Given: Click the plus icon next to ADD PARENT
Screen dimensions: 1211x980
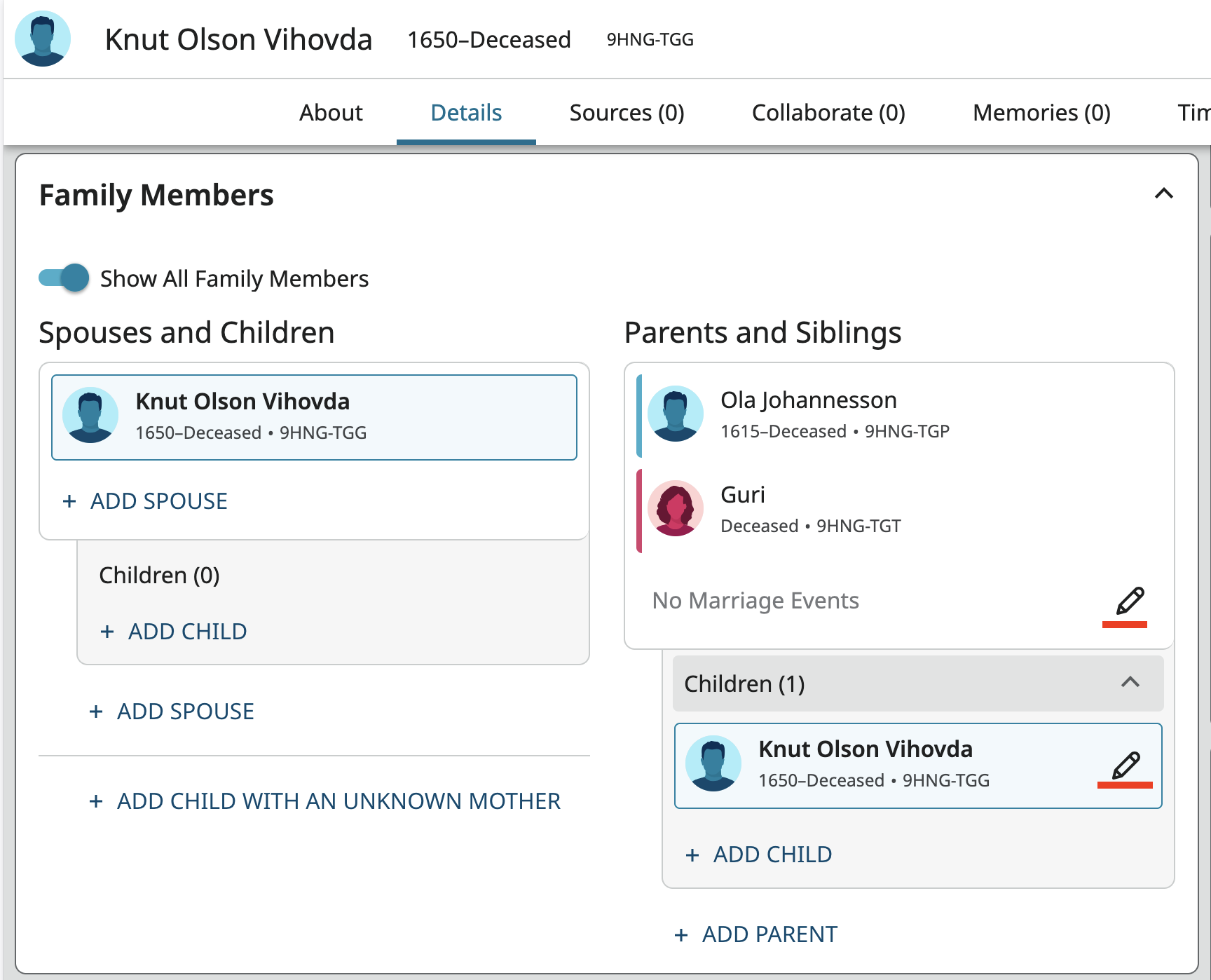Looking at the screenshot, I should point(681,935).
